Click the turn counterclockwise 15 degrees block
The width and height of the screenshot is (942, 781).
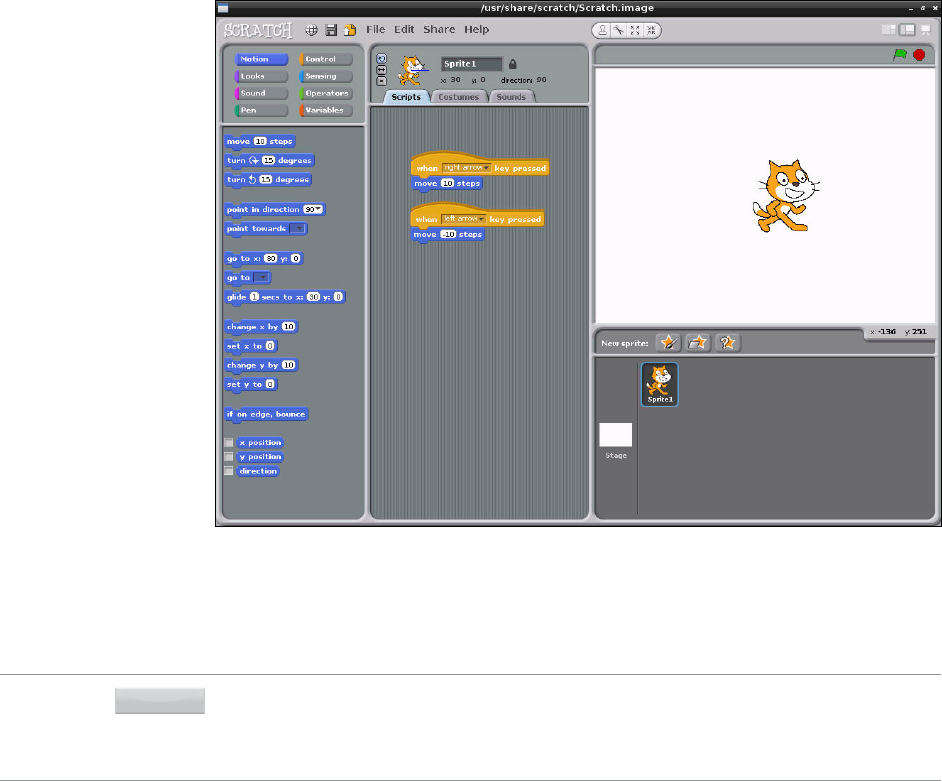(x=268, y=180)
